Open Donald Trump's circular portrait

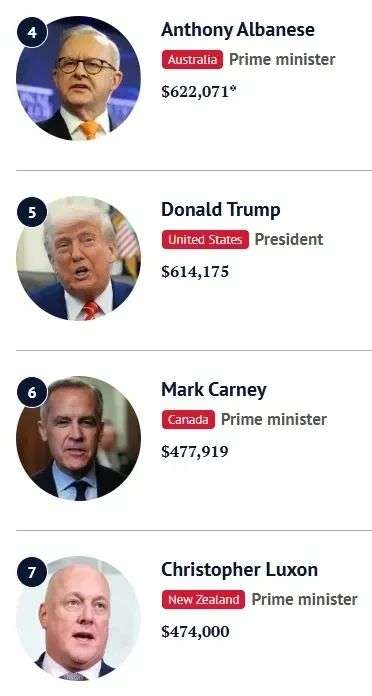click(79, 258)
